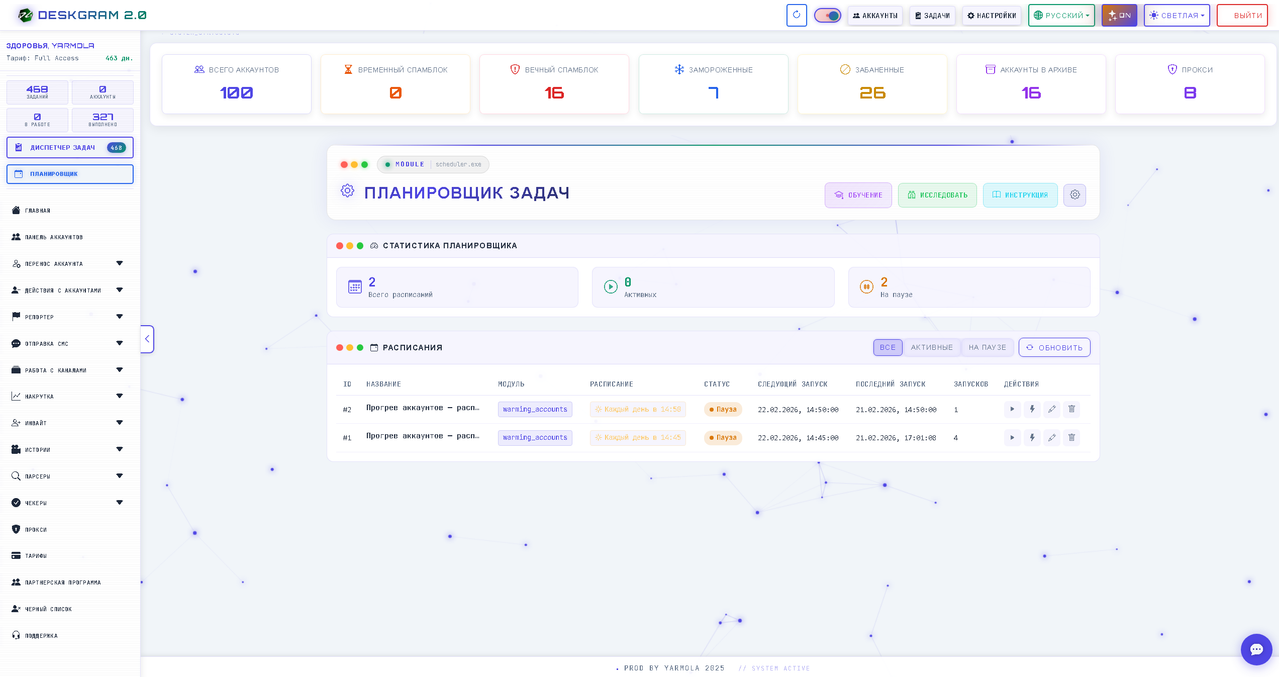Open scheduler settings via the gear icon
The height and width of the screenshot is (677, 1279).
[1074, 195]
